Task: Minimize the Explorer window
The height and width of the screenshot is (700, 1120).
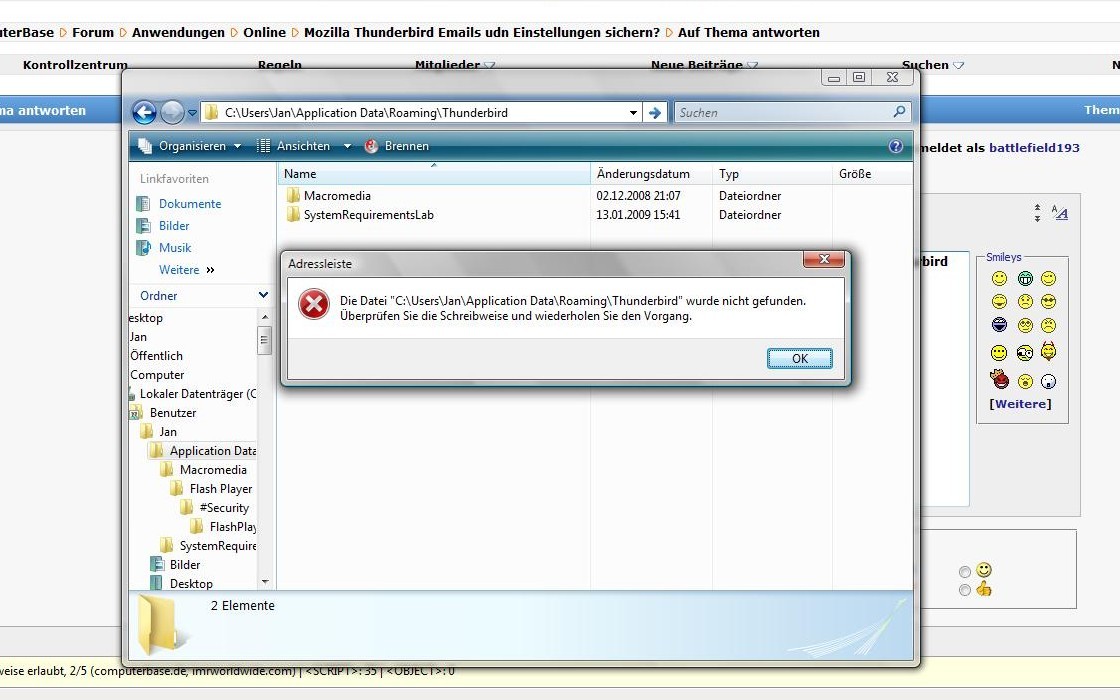Action: tap(834, 77)
